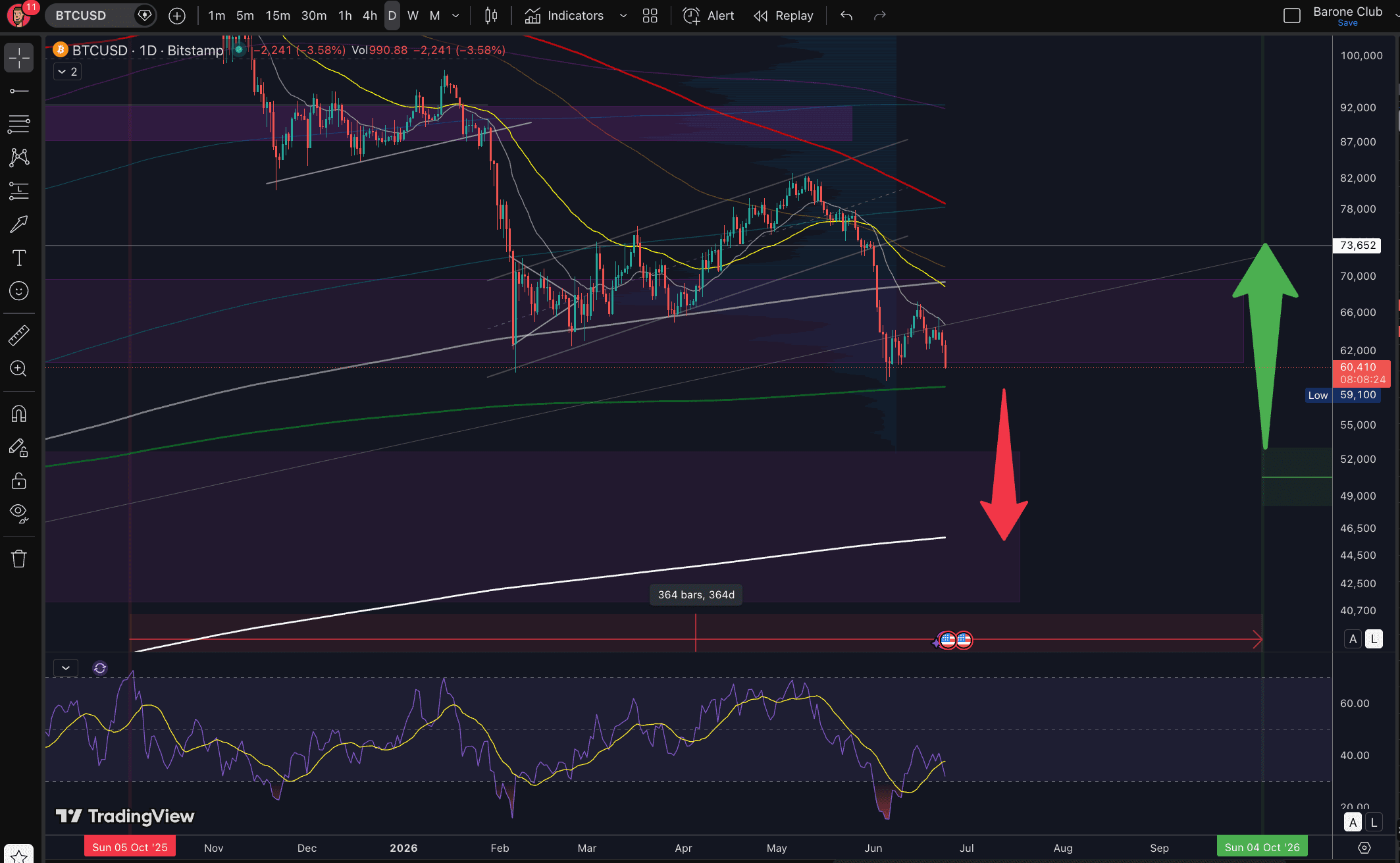Open the trend line drawing tool

click(19, 91)
